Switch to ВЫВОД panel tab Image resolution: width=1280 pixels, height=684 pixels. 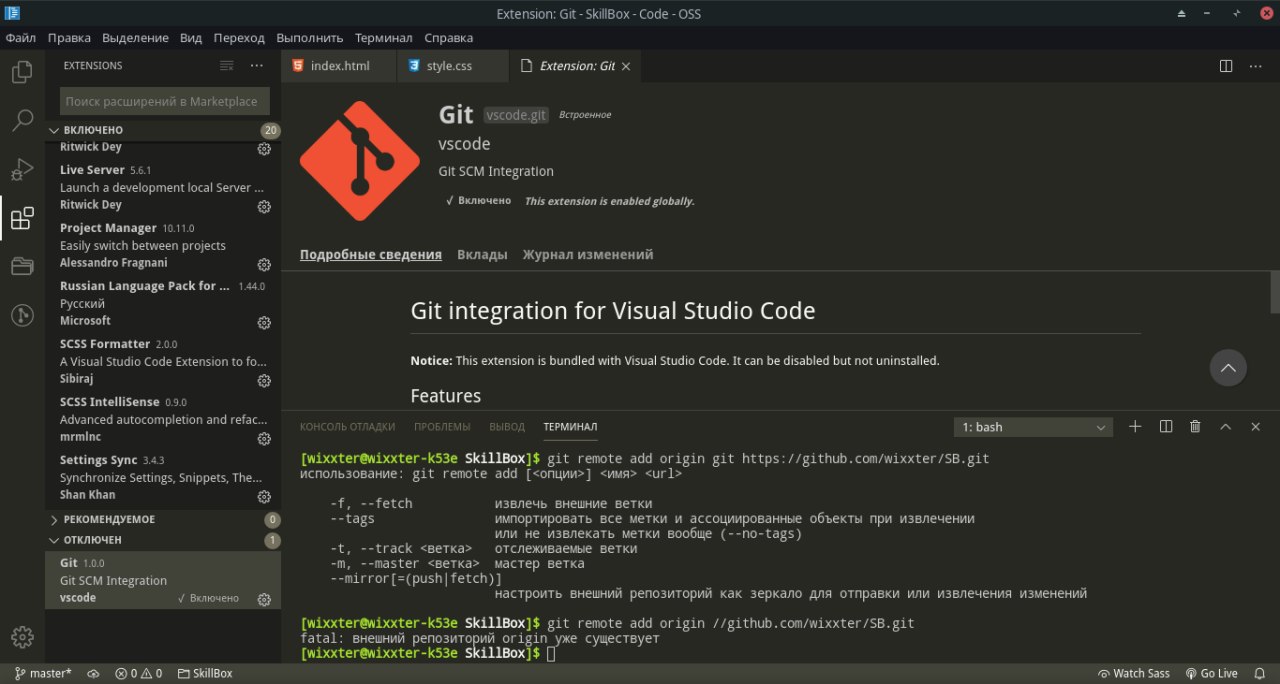(508, 427)
